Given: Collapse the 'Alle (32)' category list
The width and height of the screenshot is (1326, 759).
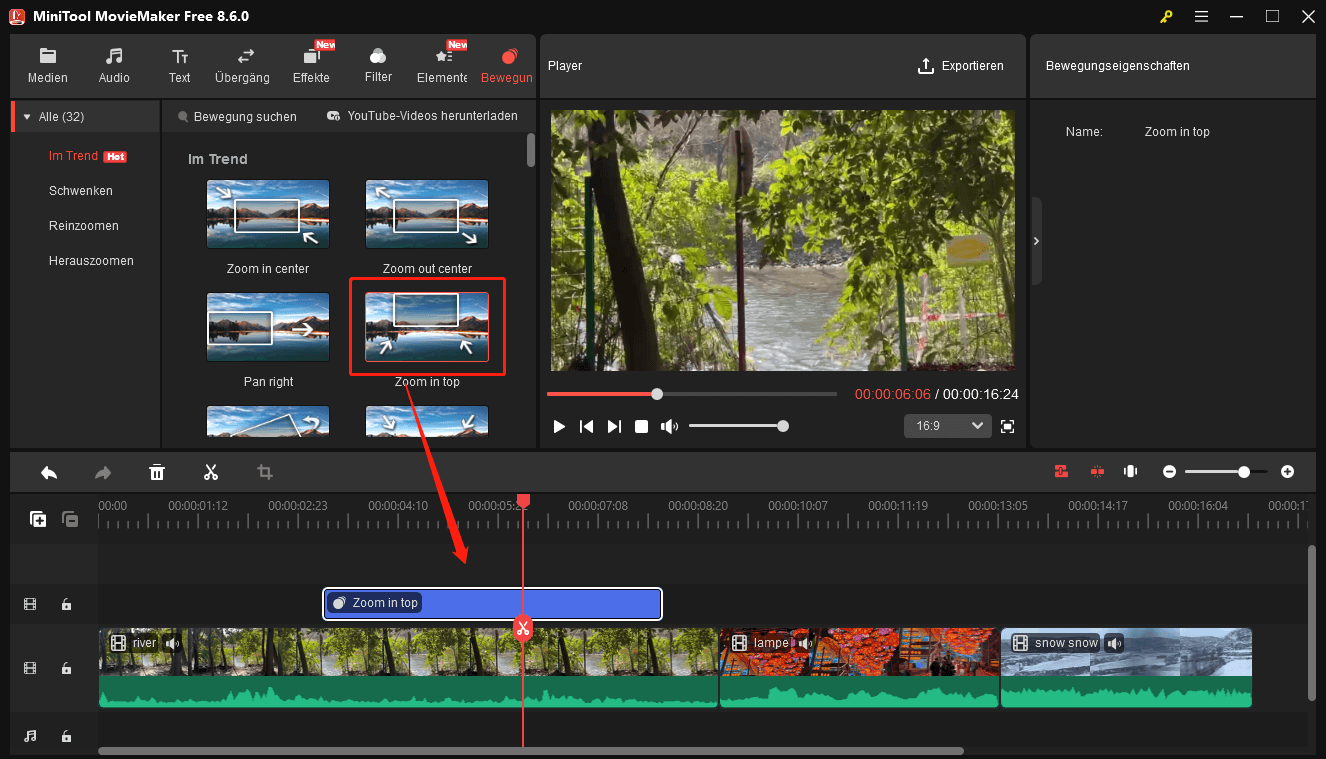Looking at the screenshot, I should [25, 115].
